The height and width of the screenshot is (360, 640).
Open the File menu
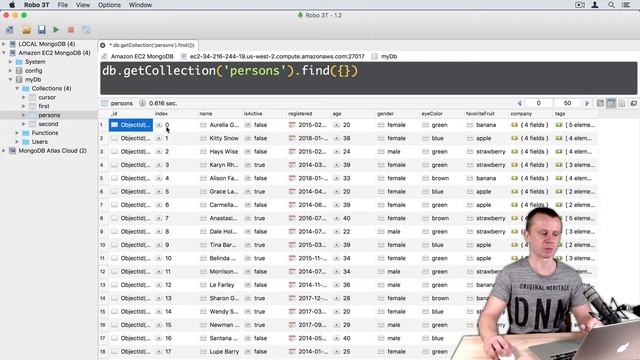click(x=62, y=5)
